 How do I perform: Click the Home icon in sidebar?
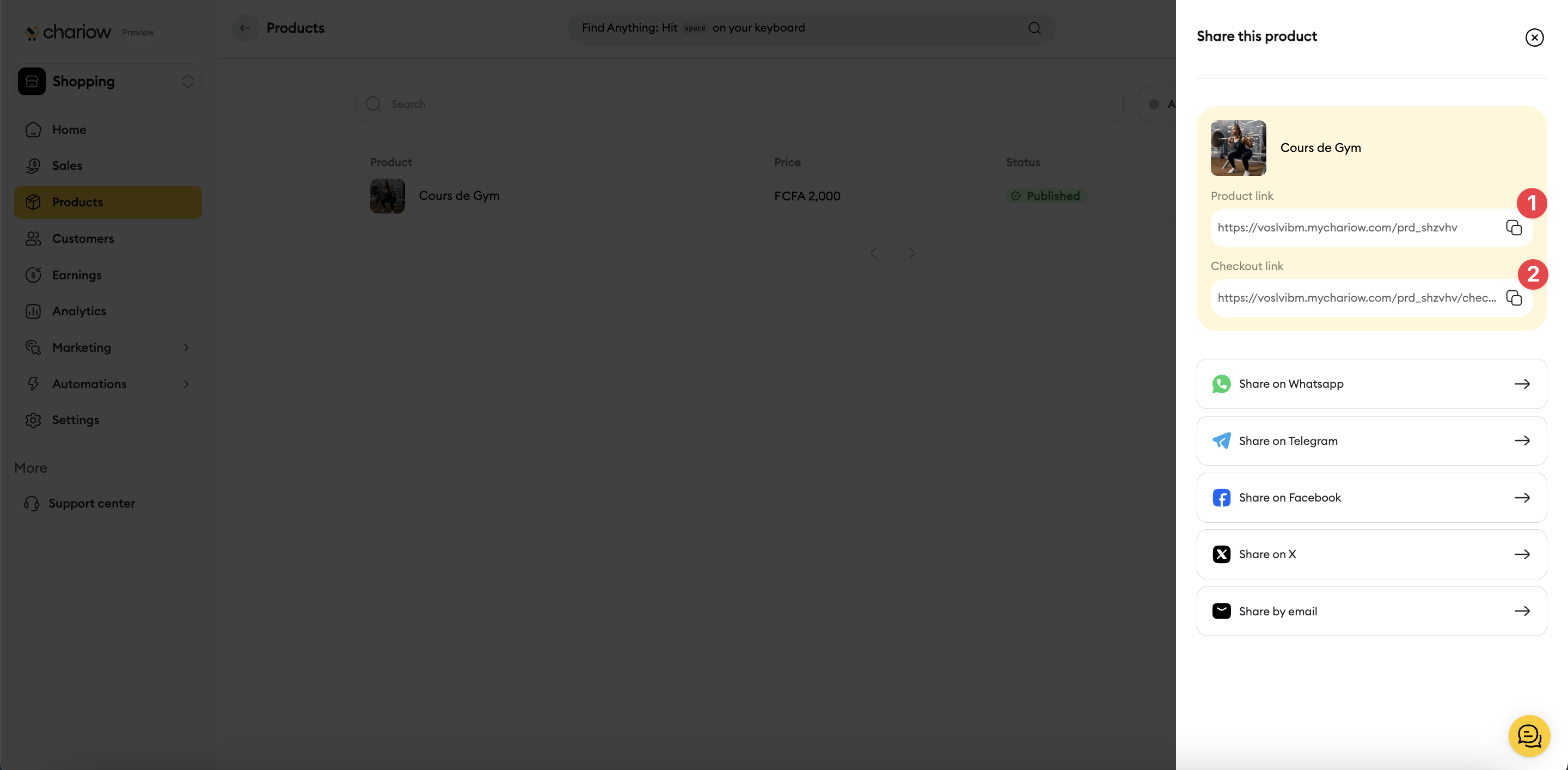33,130
